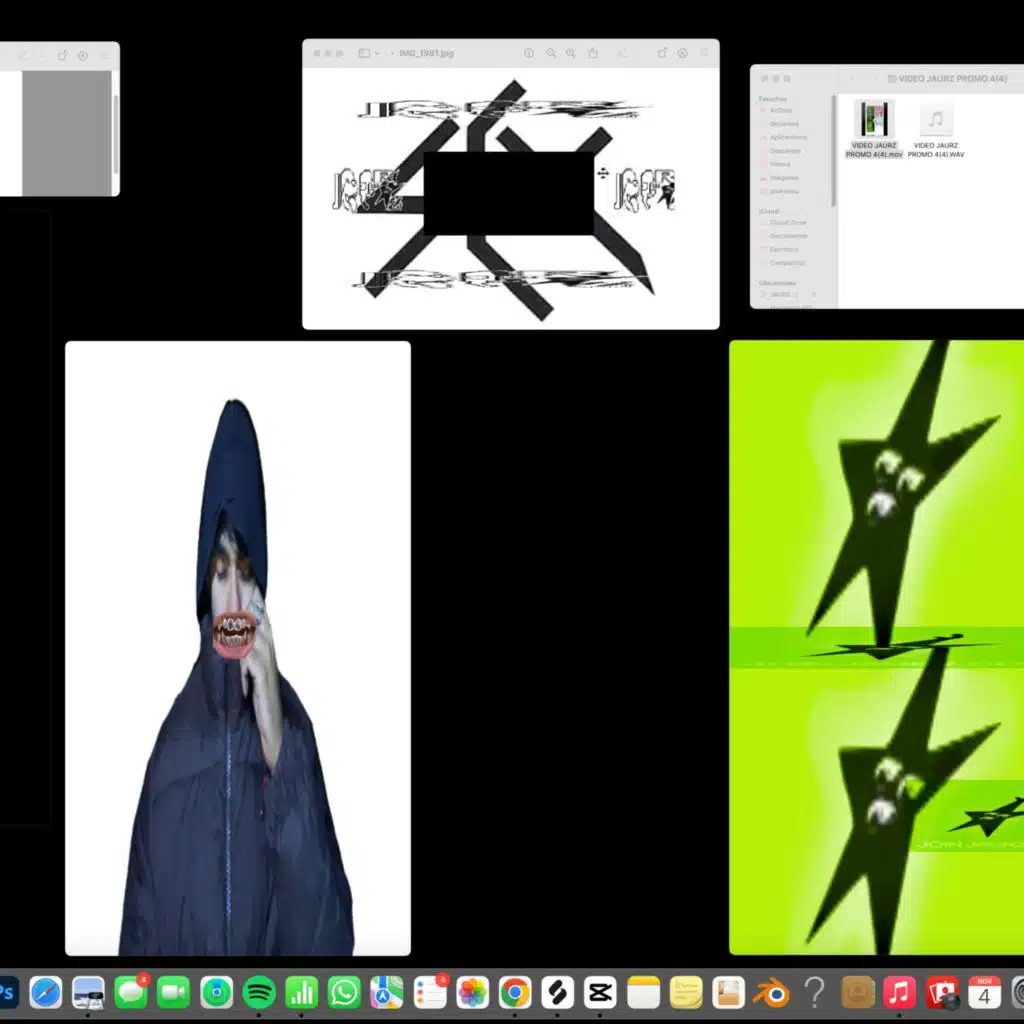Image resolution: width=1024 pixels, height=1024 pixels.
Task: Click Share icon in IMG_1981.jpg toolbar
Action: point(594,53)
